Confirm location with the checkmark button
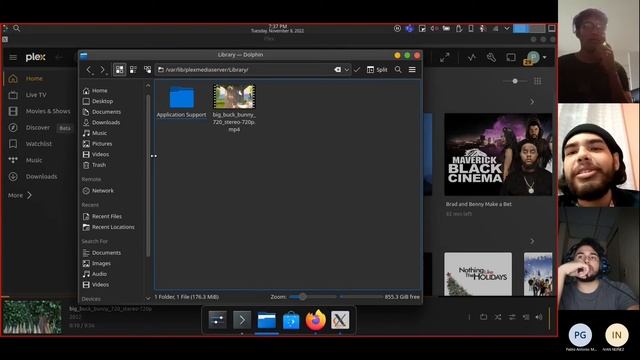This screenshot has height=360, width=640. [x=357, y=70]
